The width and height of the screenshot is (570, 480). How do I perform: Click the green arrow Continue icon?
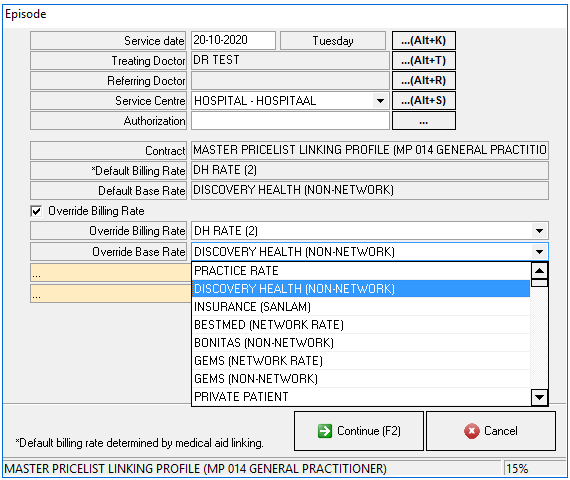click(325, 431)
